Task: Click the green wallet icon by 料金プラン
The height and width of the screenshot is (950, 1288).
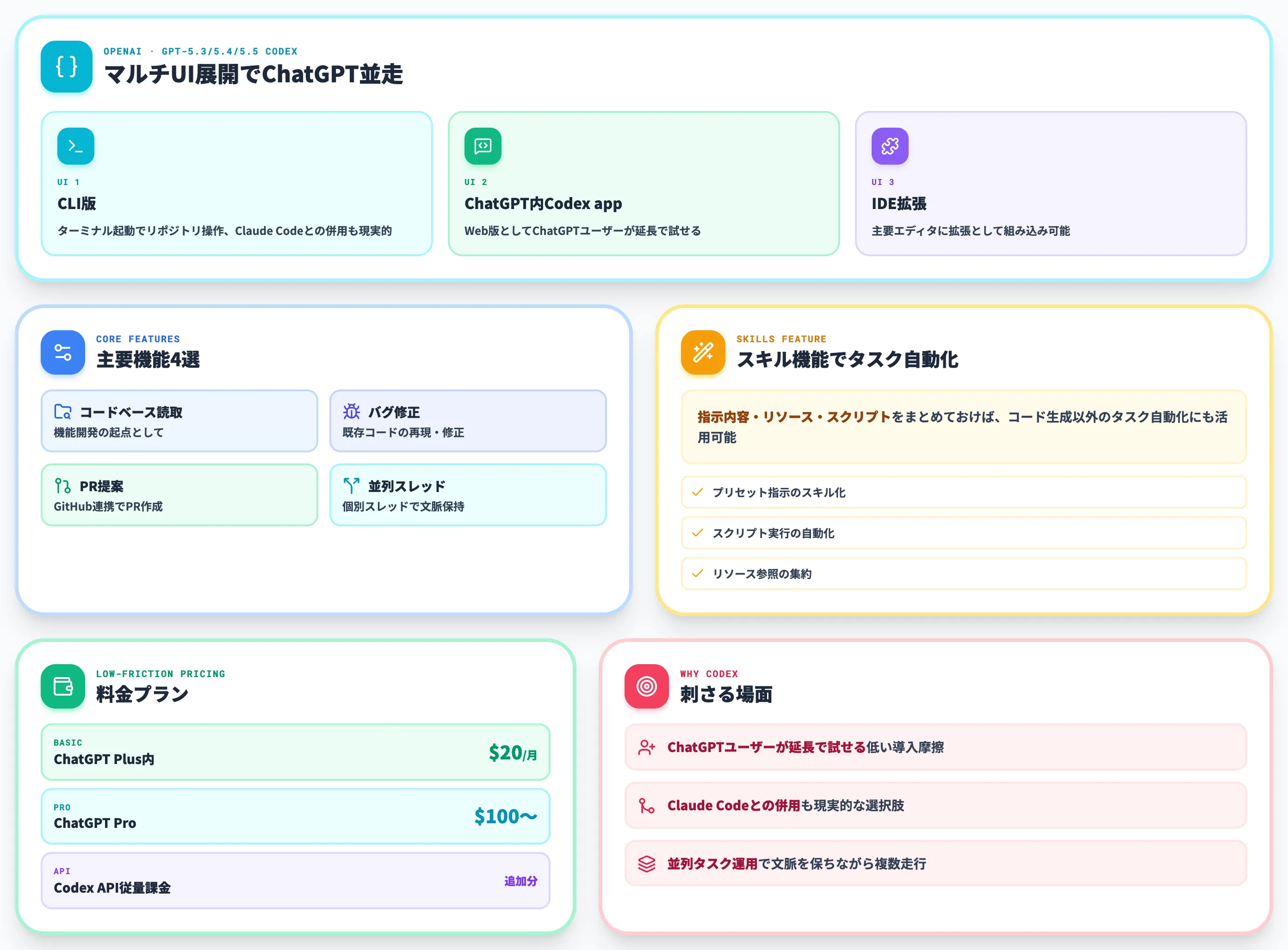Action: pyautogui.click(x=63, y=687)
